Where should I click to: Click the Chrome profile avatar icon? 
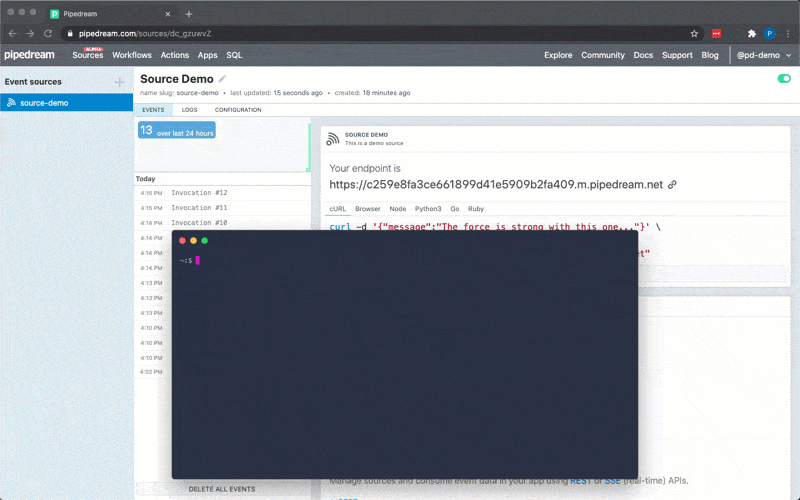coord(769,33)
